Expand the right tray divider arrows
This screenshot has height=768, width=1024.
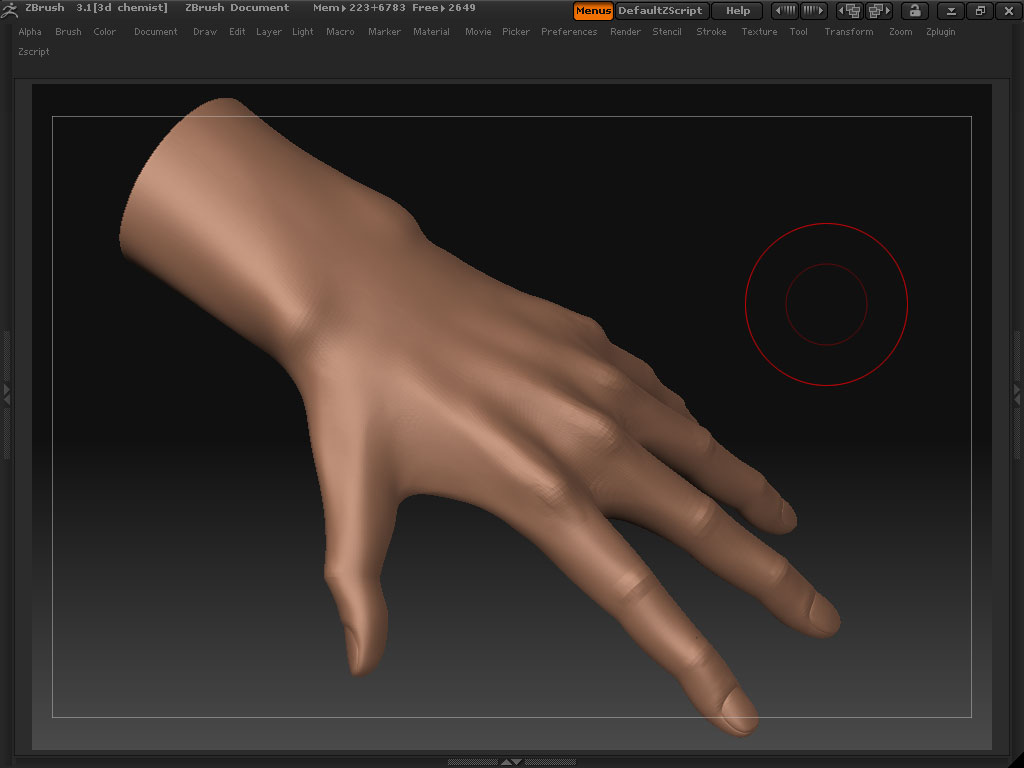coord(1017,394)
